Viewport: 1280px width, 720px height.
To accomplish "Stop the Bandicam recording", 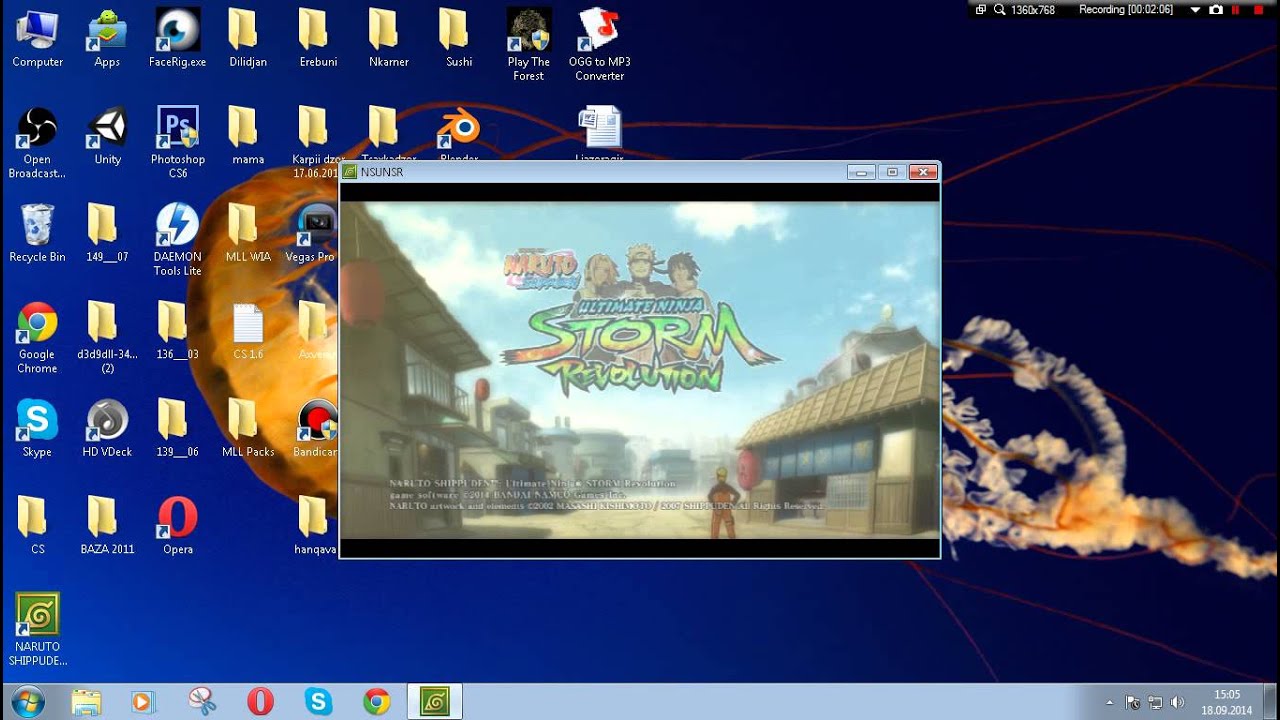I will 1259,9.
